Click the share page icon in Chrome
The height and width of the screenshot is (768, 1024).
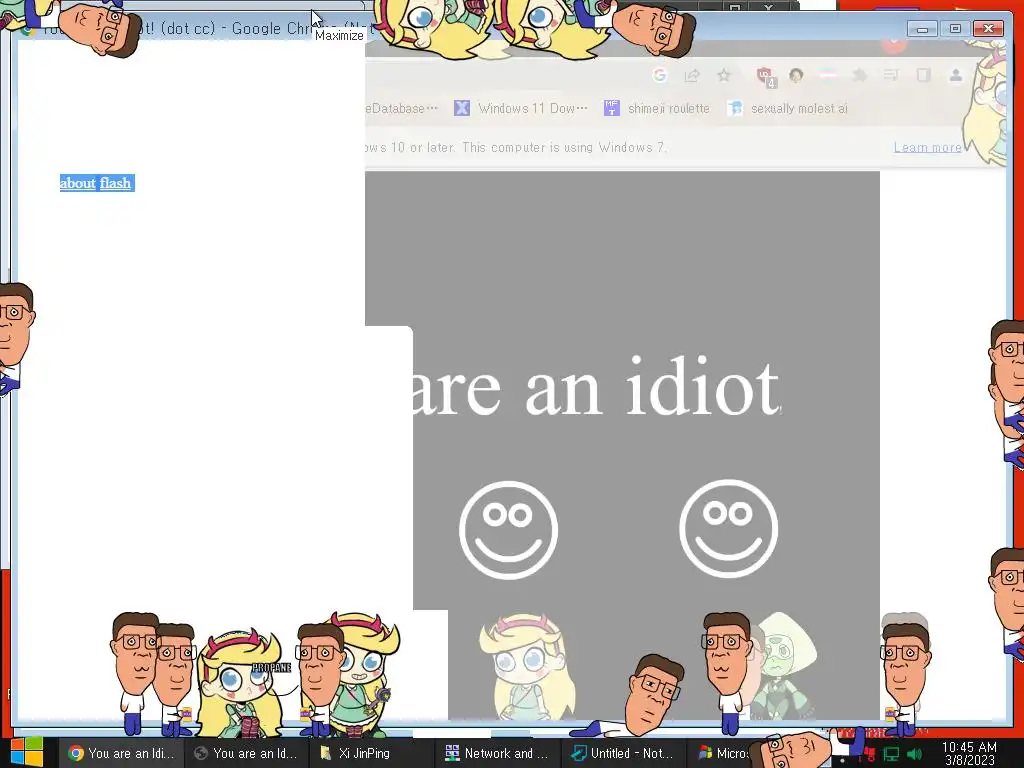tap(692, 76)
